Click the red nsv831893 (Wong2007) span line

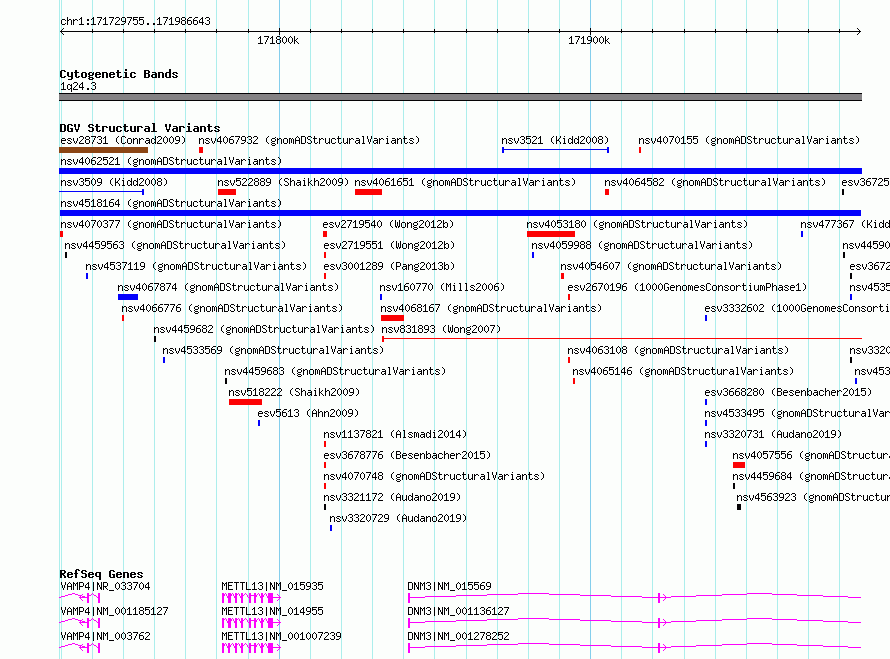pos(622,339)
